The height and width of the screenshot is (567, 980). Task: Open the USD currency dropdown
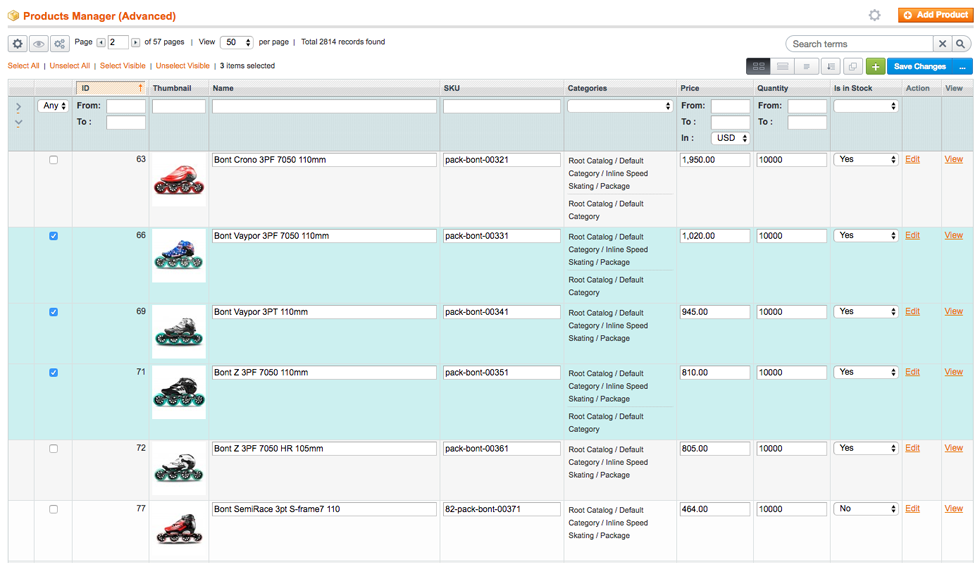tap(730, 138)
